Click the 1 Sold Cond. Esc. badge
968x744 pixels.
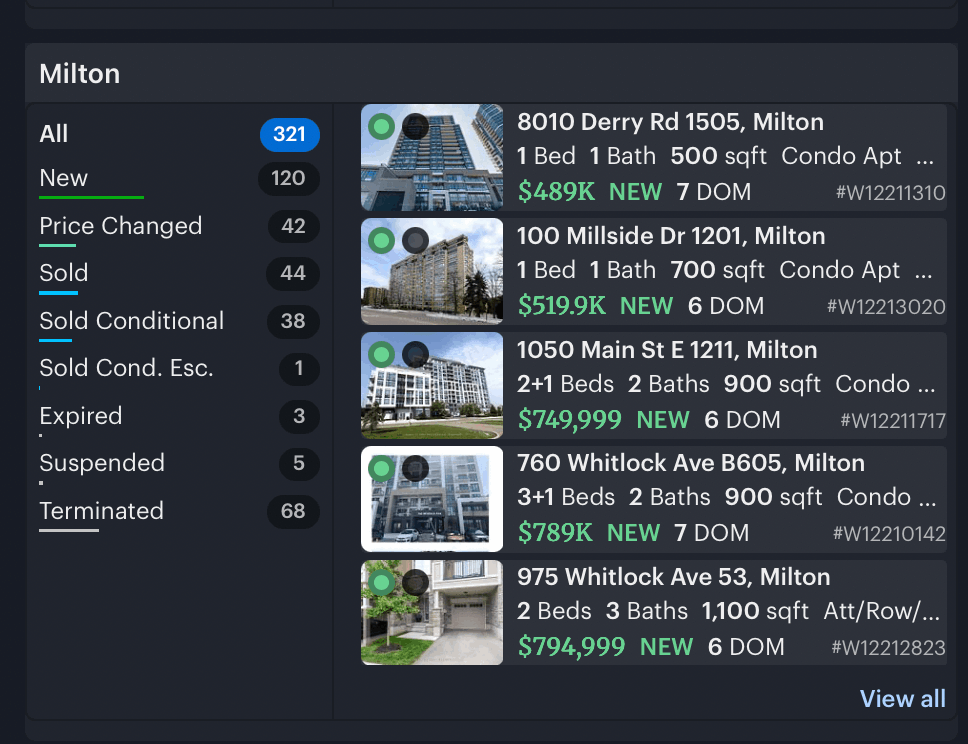pos(299,369)
